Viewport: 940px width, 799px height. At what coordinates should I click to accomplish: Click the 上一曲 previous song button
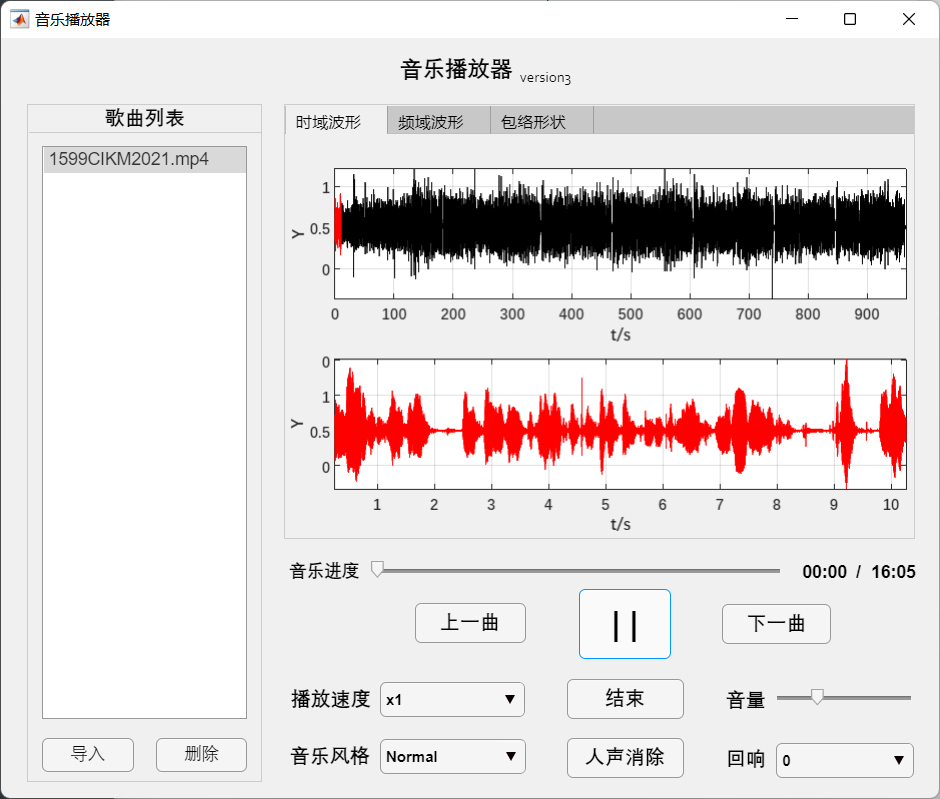pos(470,623)
